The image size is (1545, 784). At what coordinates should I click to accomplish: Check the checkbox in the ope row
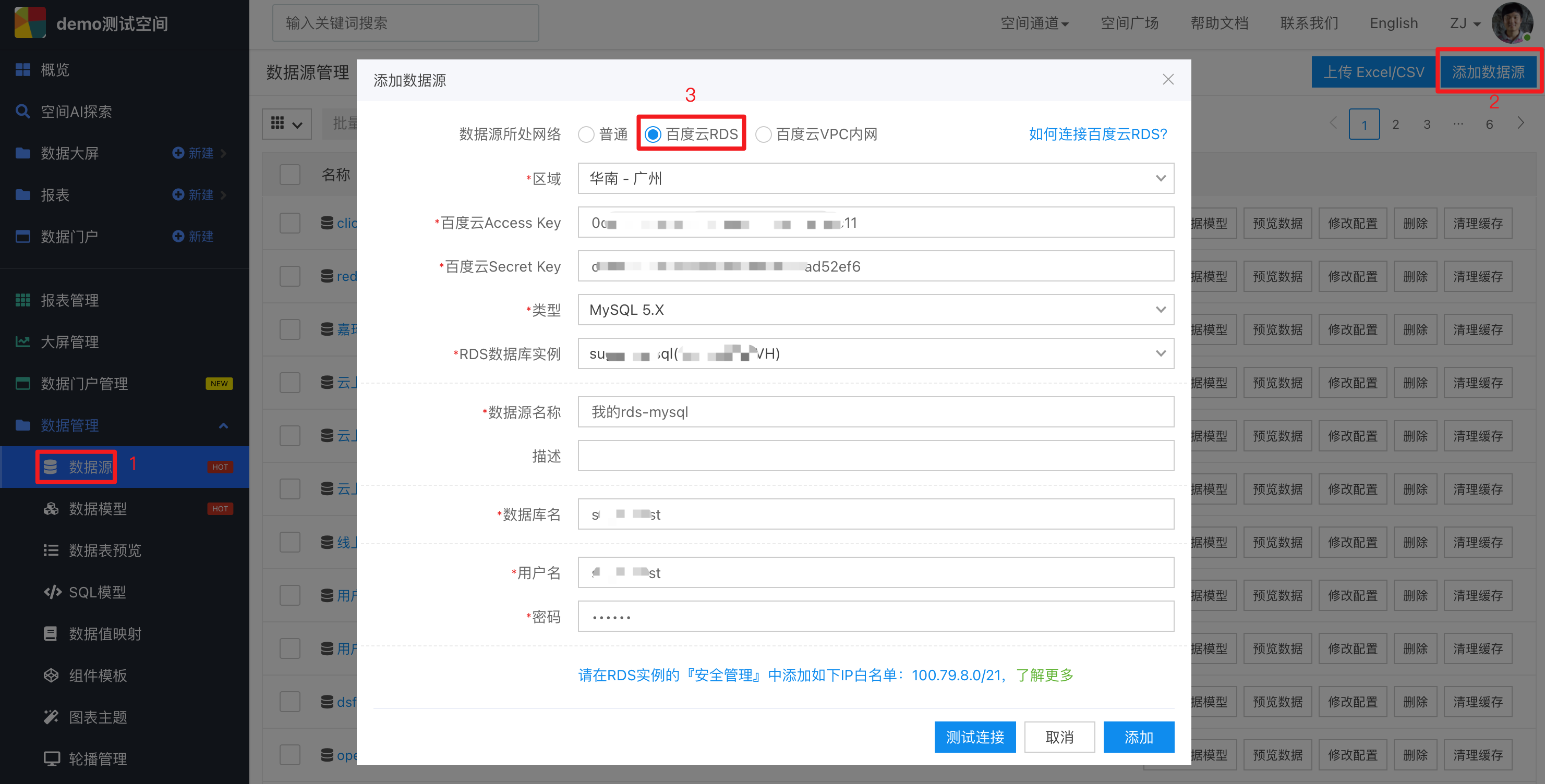(291, 755)
